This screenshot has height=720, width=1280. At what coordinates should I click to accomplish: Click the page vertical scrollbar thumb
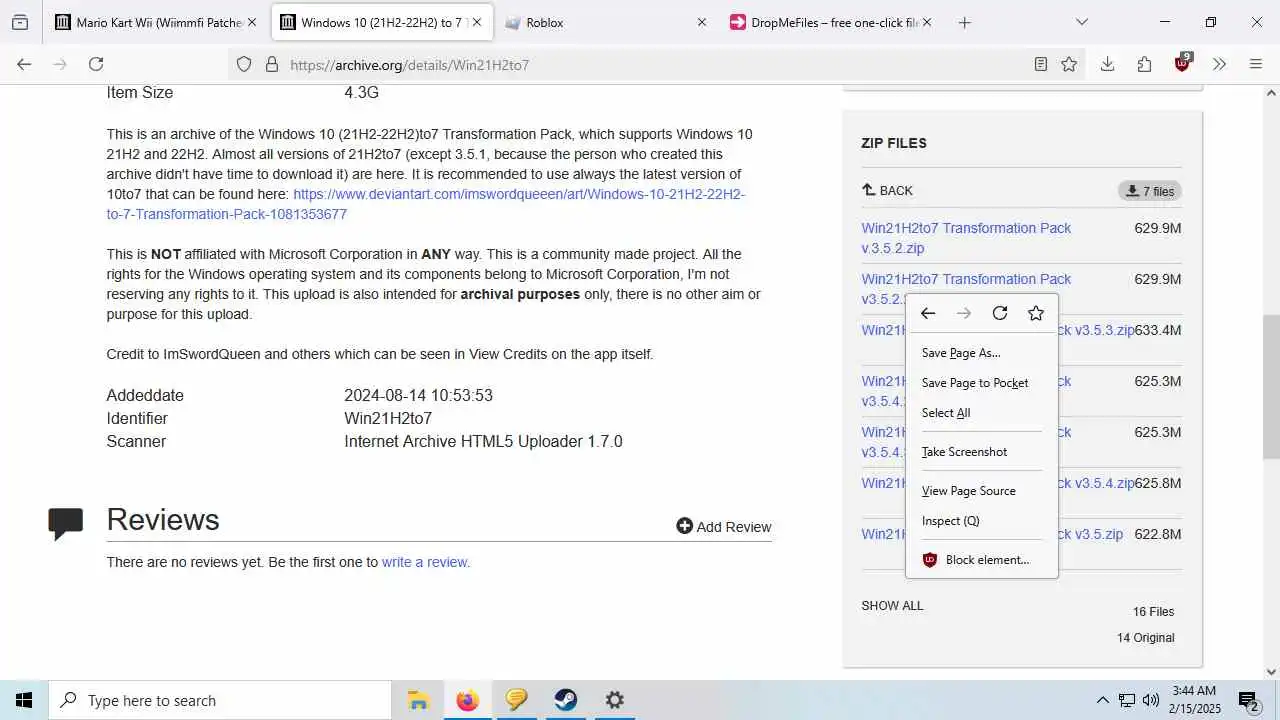pos(1271,385)
